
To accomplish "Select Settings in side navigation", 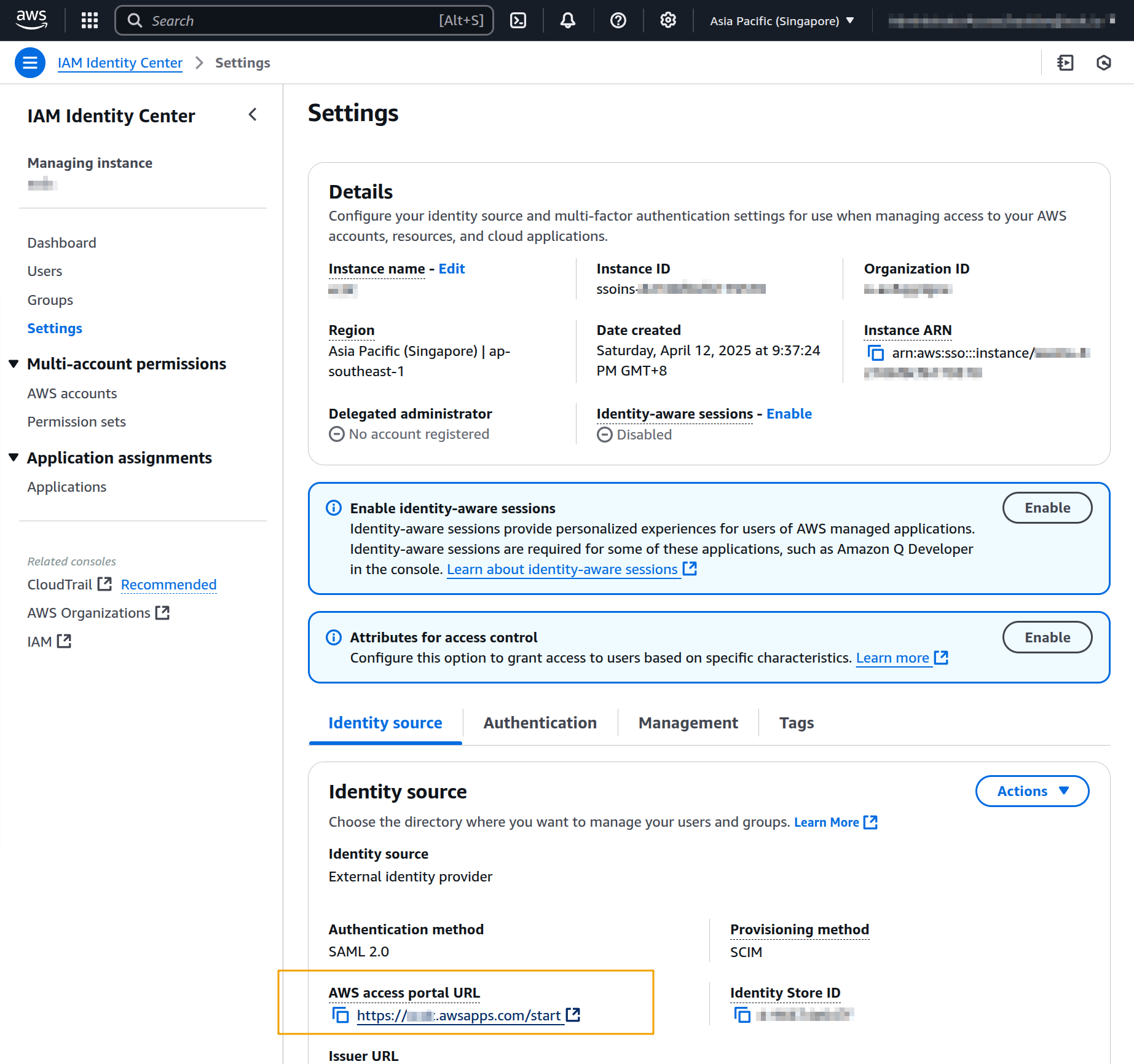I will click(x=55, y=328).
